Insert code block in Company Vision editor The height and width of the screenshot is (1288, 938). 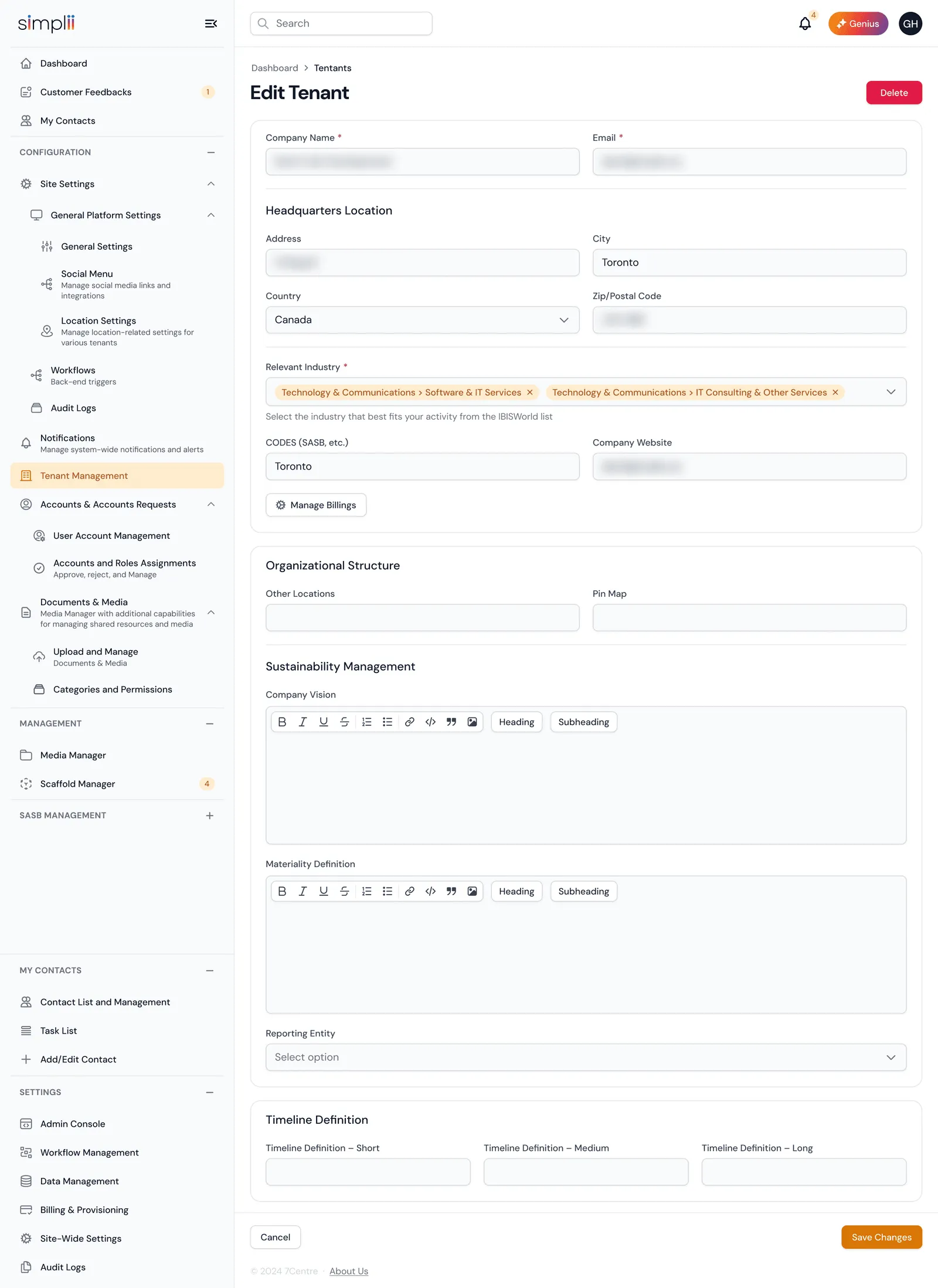(x=430, y=722)
